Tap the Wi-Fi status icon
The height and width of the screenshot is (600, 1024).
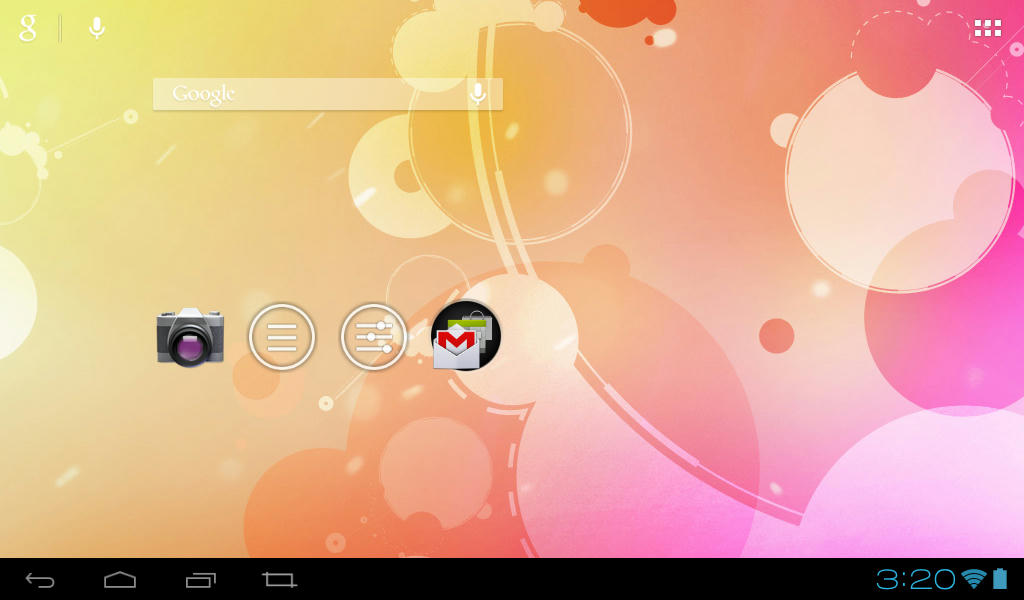click(x=974, y=578)
